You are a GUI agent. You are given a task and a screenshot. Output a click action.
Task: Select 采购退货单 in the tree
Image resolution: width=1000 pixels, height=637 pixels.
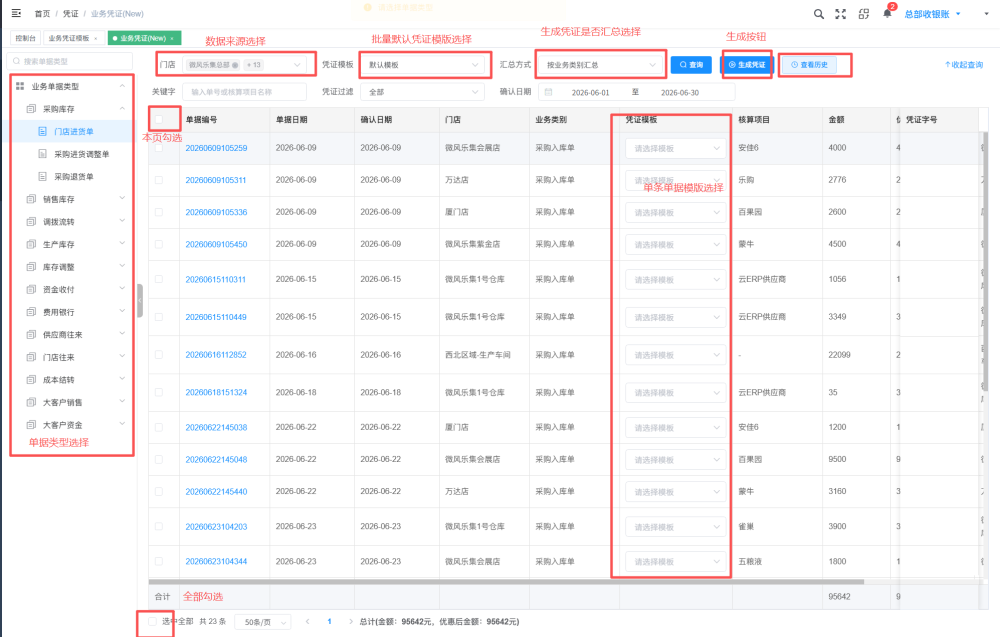[73, 177]
